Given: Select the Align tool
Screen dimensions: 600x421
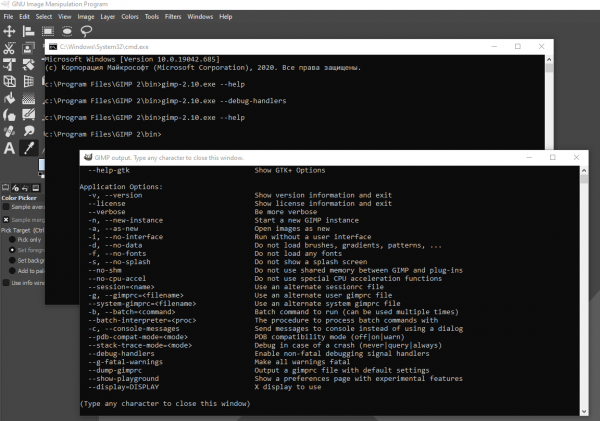Looking at the screenshot, I should click(28, 31).
